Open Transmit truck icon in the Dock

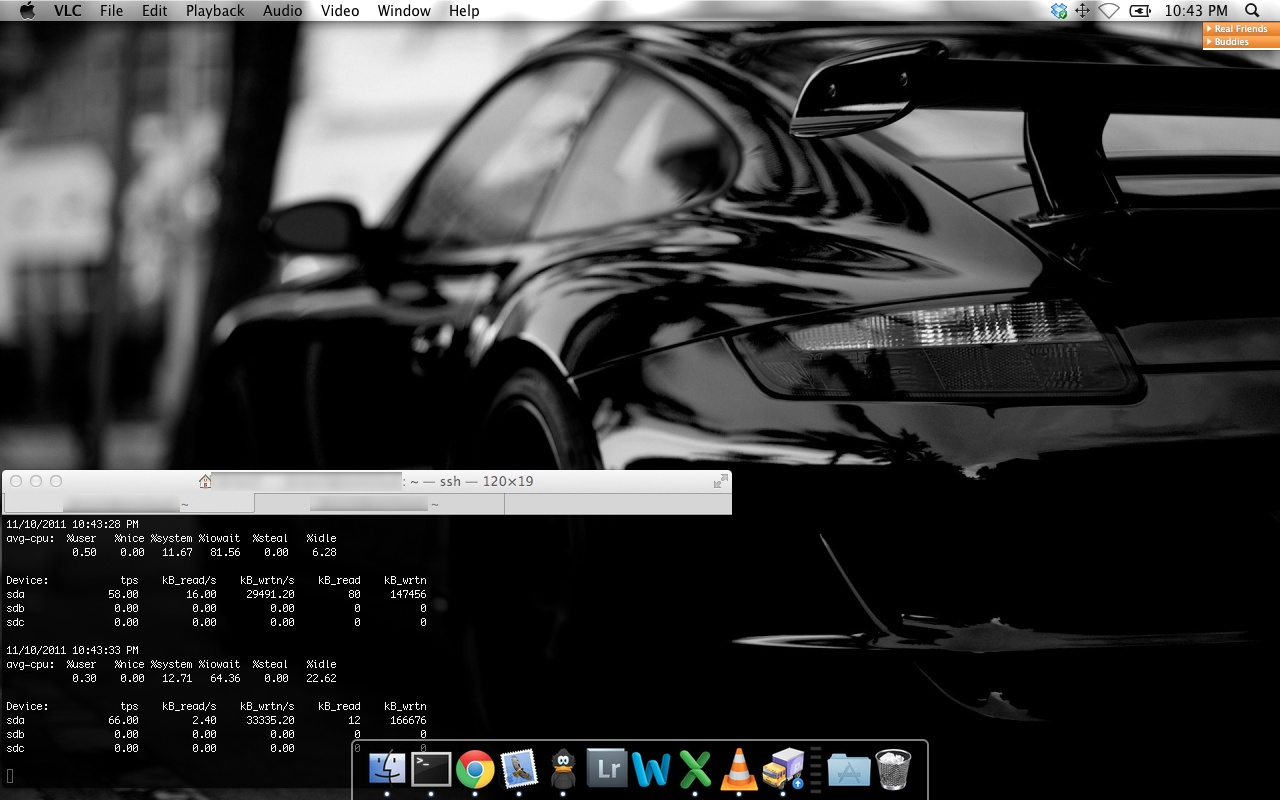[x=783, y=769]
